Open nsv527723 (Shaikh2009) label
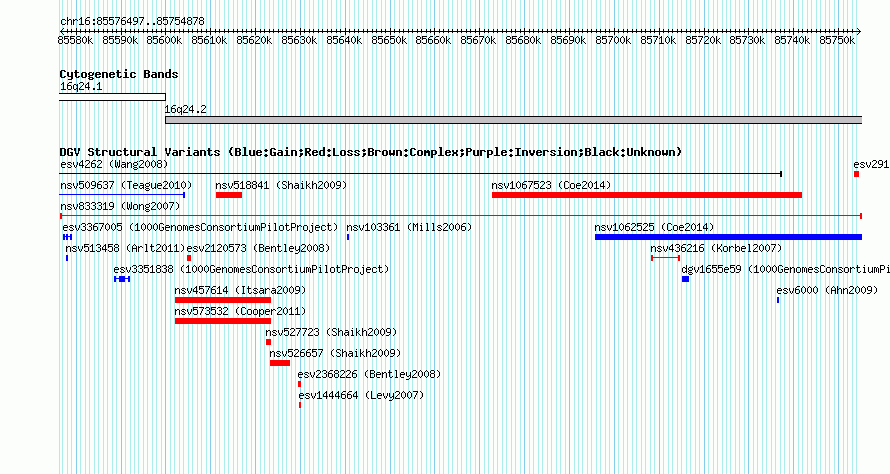The image size is (890, 474). [x=331, y=333]
